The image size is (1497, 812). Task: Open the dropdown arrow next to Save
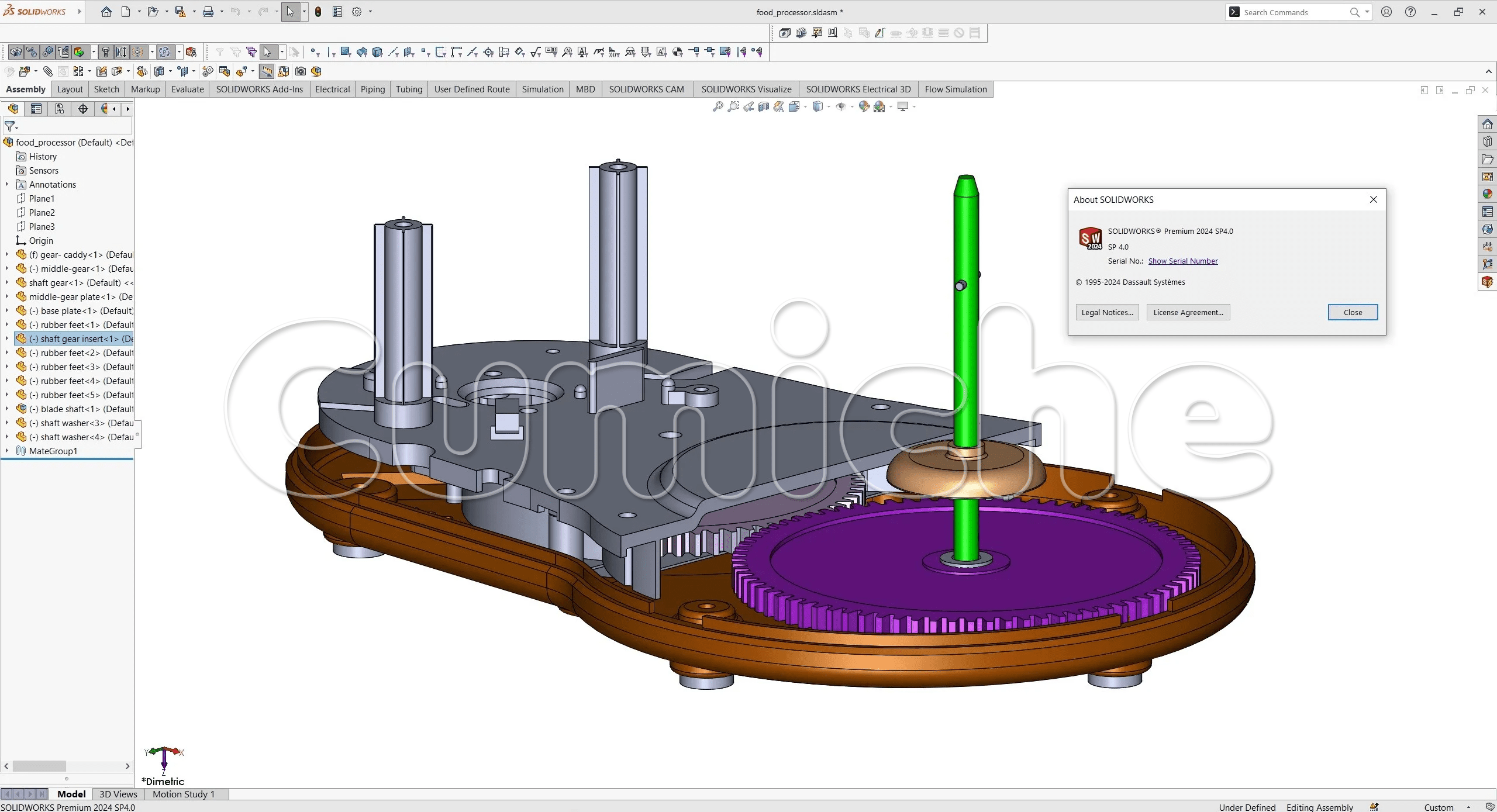[x=194, y=12]
